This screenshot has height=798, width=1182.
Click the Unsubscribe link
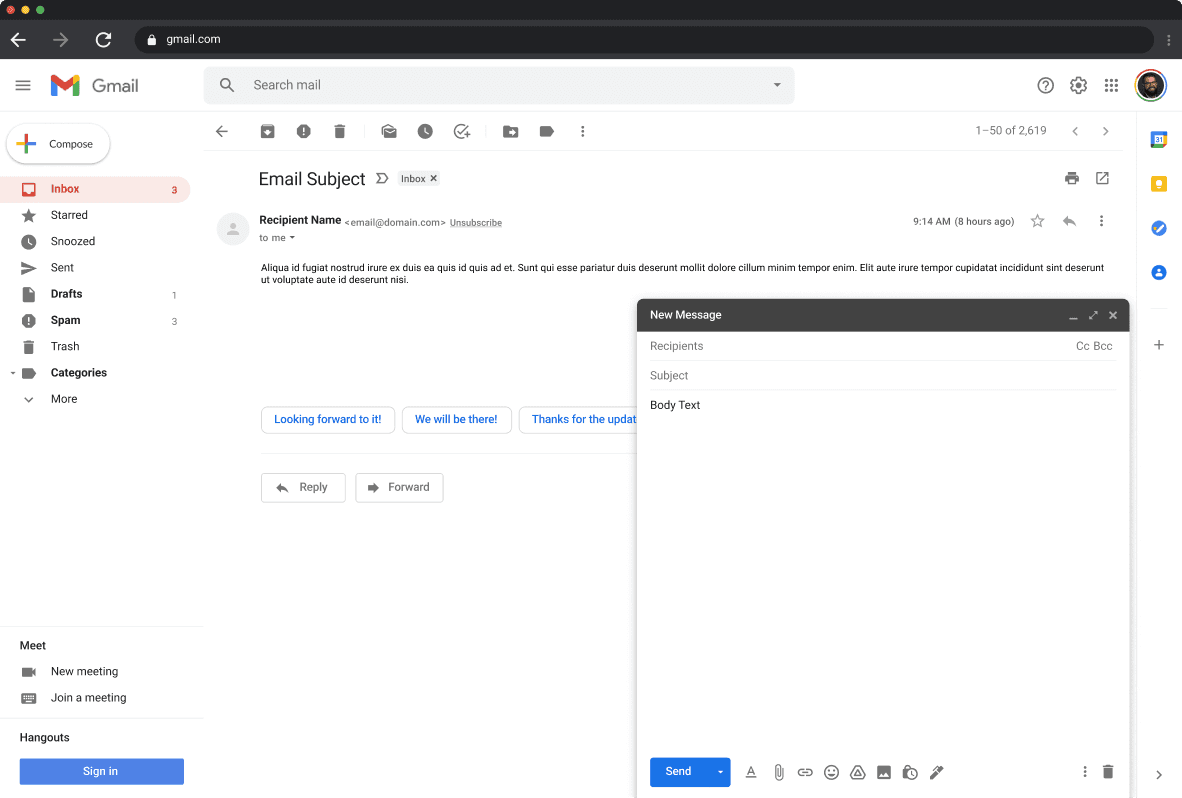(x=476, y=223)
